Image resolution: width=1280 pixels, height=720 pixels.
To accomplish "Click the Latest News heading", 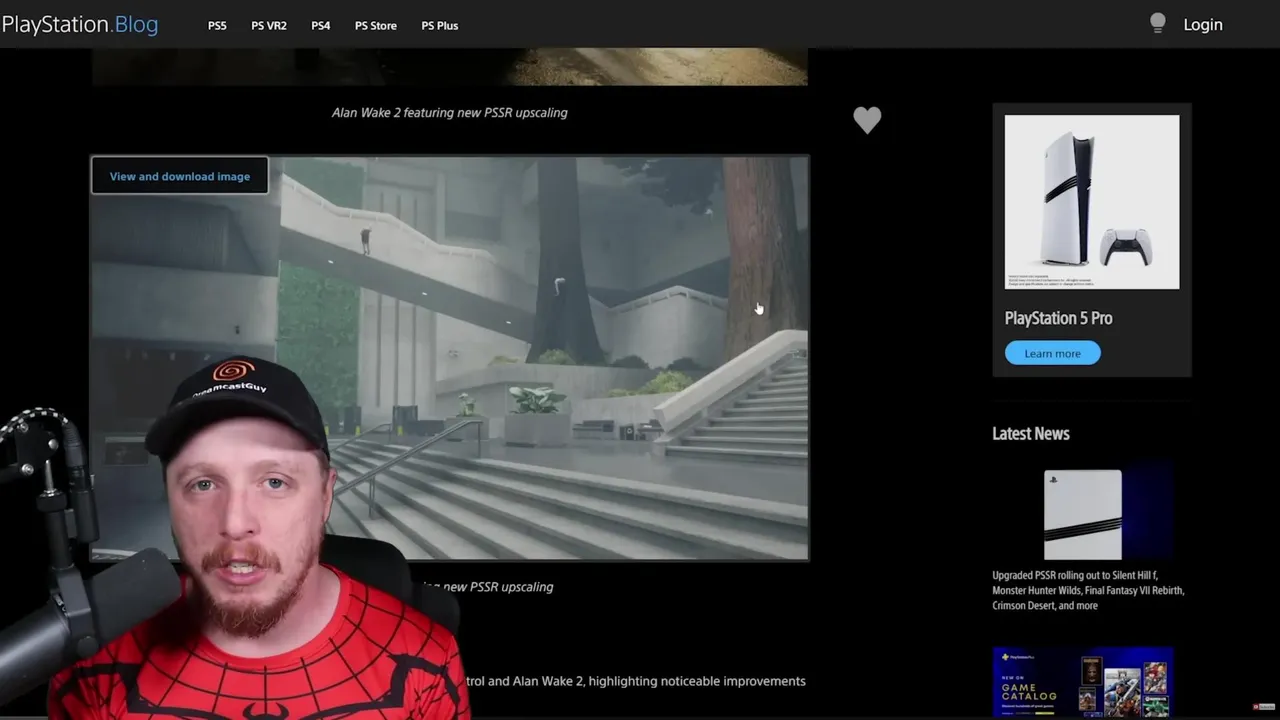I will 1031,433.
